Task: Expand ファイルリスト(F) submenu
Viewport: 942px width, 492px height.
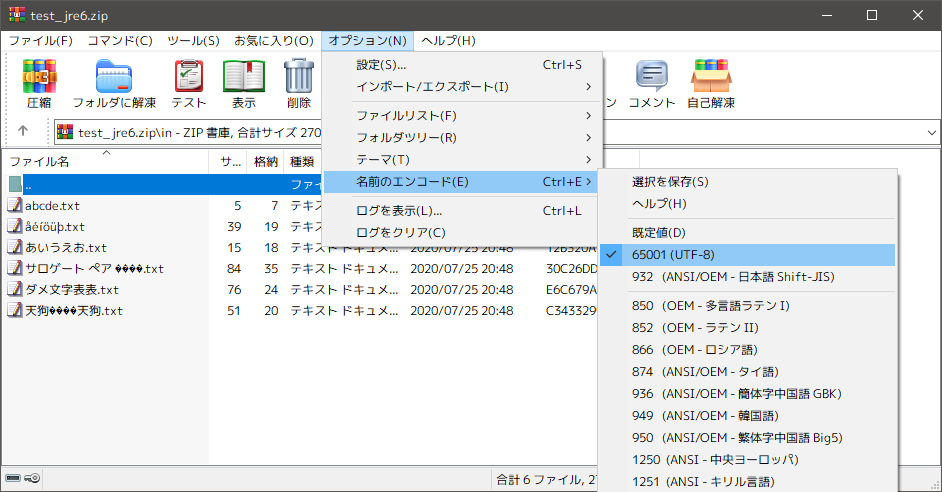Action: tap(461, 115)
